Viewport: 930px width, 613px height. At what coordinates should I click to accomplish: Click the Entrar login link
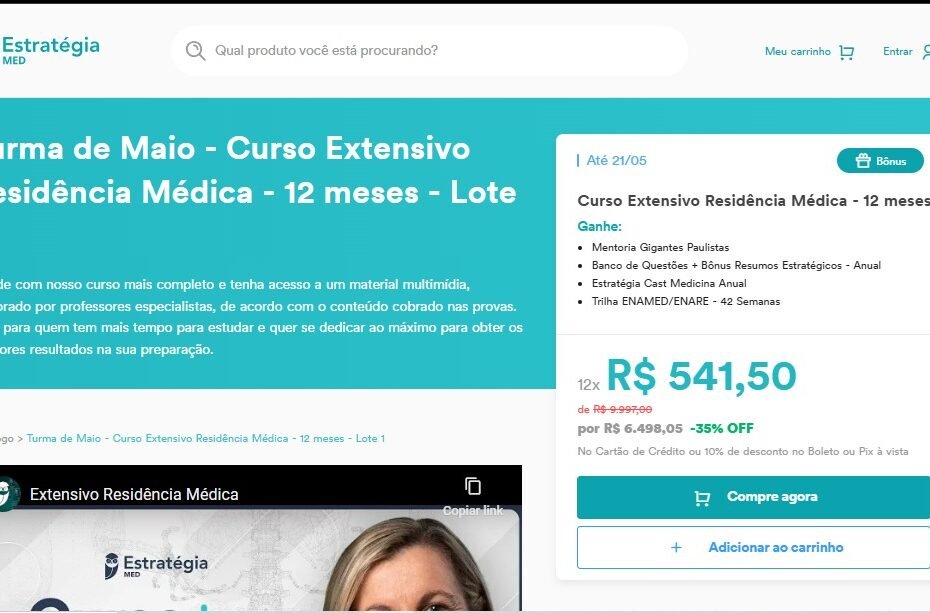point(897,52)
